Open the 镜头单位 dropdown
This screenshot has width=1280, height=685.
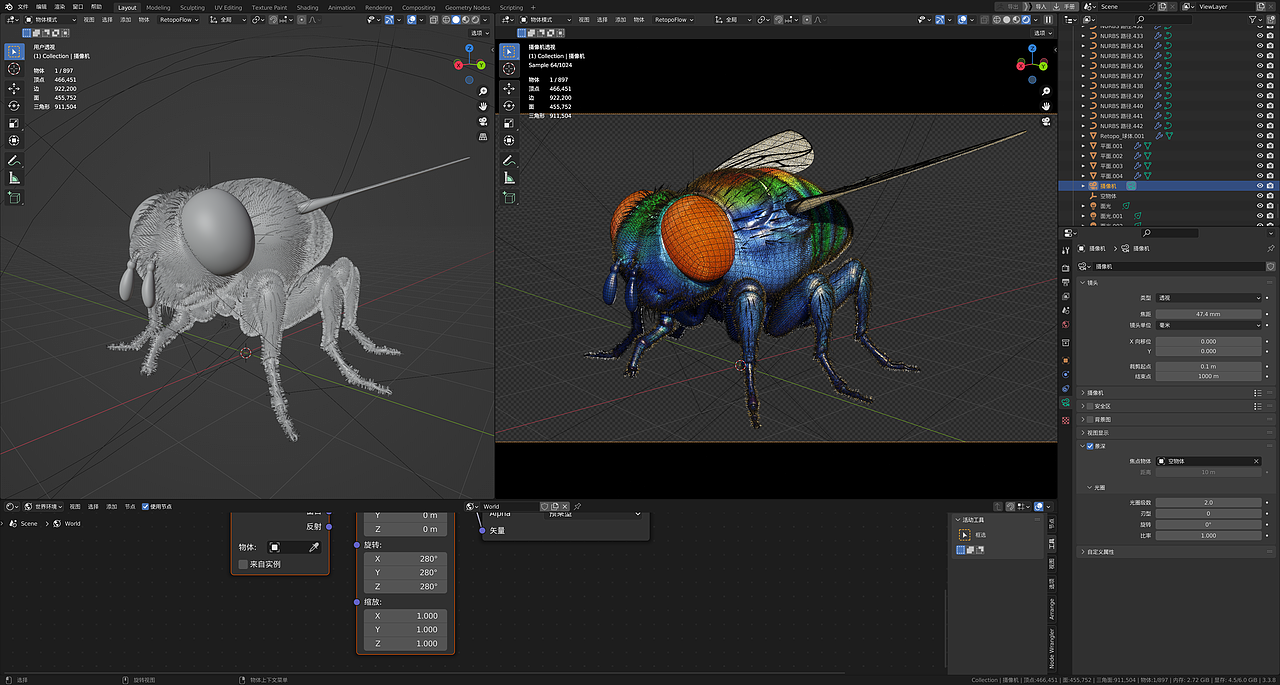[1209, 325]
